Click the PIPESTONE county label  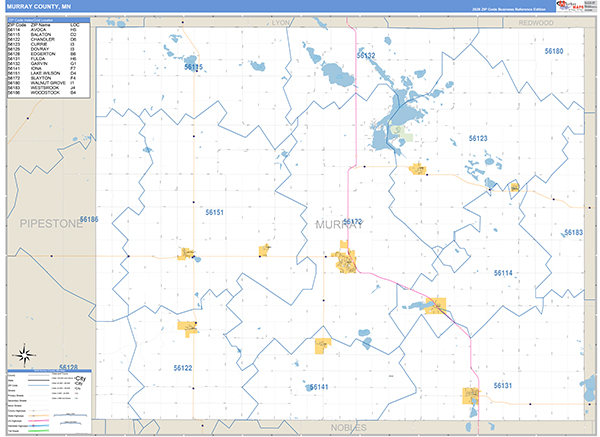pyautogui.click(x=50, y=226)
